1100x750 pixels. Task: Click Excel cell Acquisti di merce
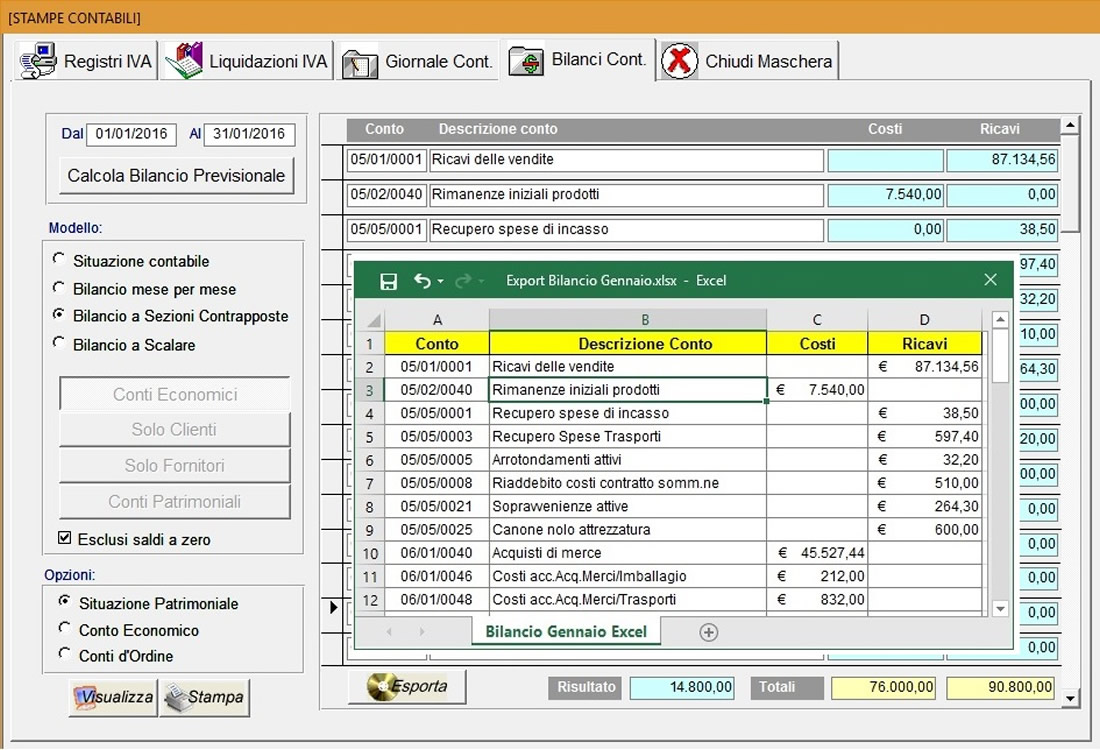[x=628, y=553]
